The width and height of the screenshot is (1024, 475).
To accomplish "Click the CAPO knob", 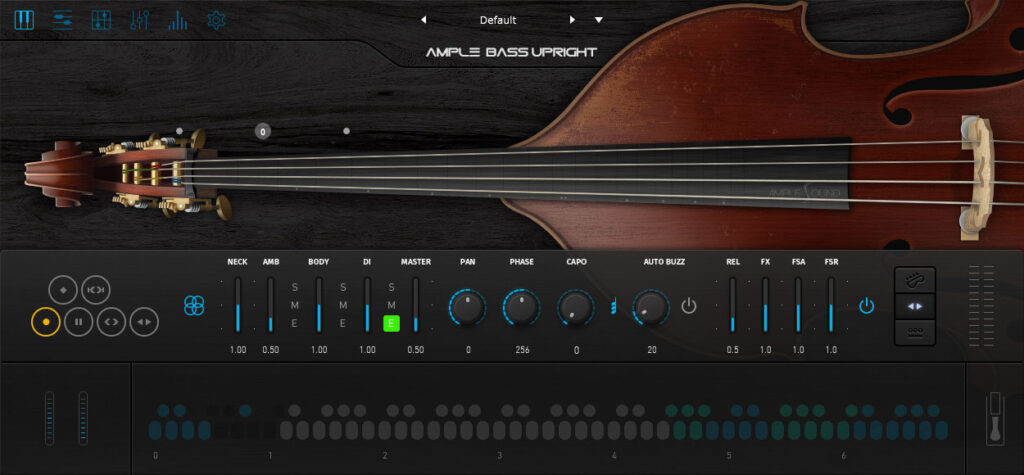I will coord(575,307).
